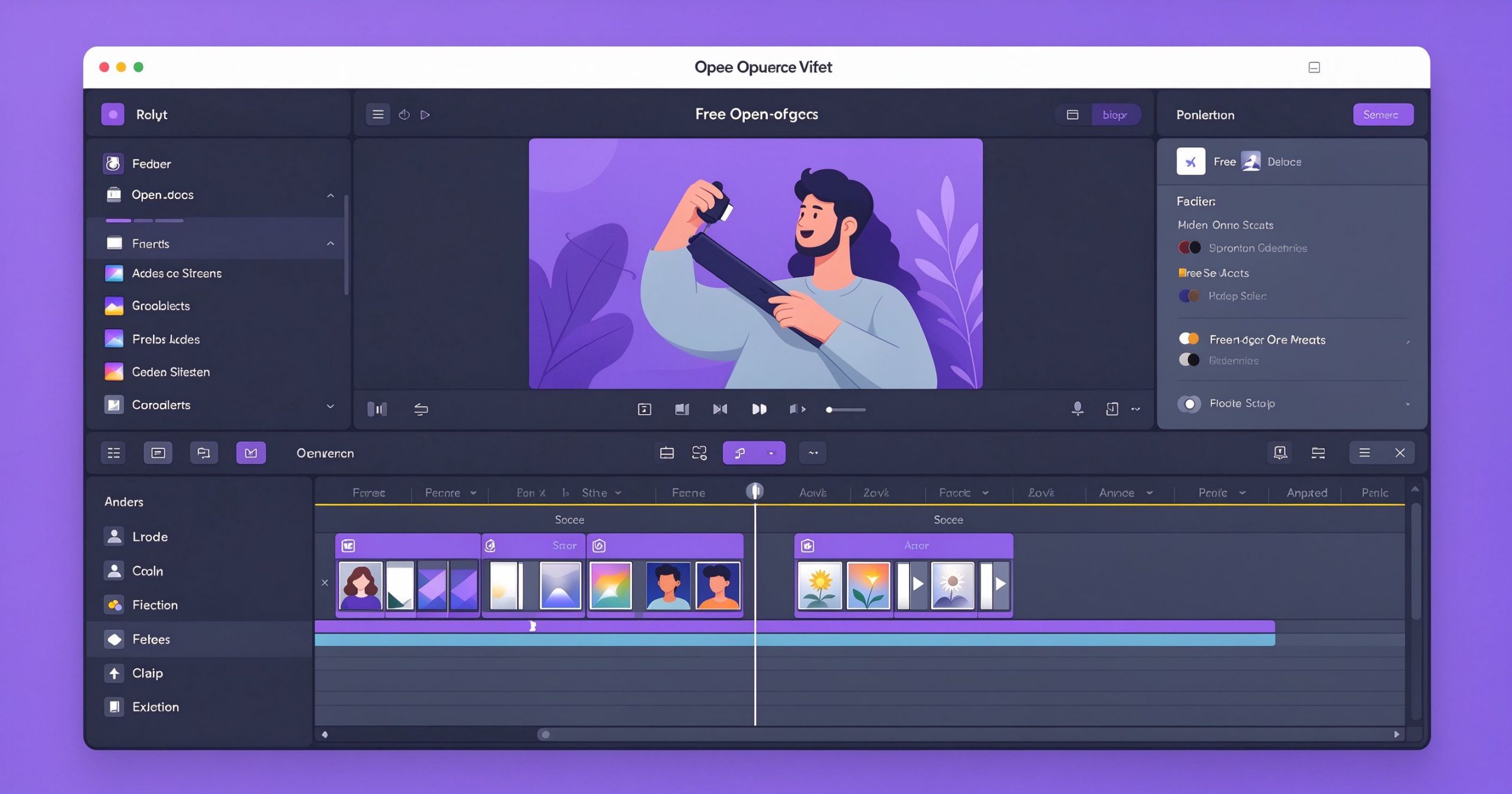Collapse the Fnerts folder chevron

(x=331, y=243)
